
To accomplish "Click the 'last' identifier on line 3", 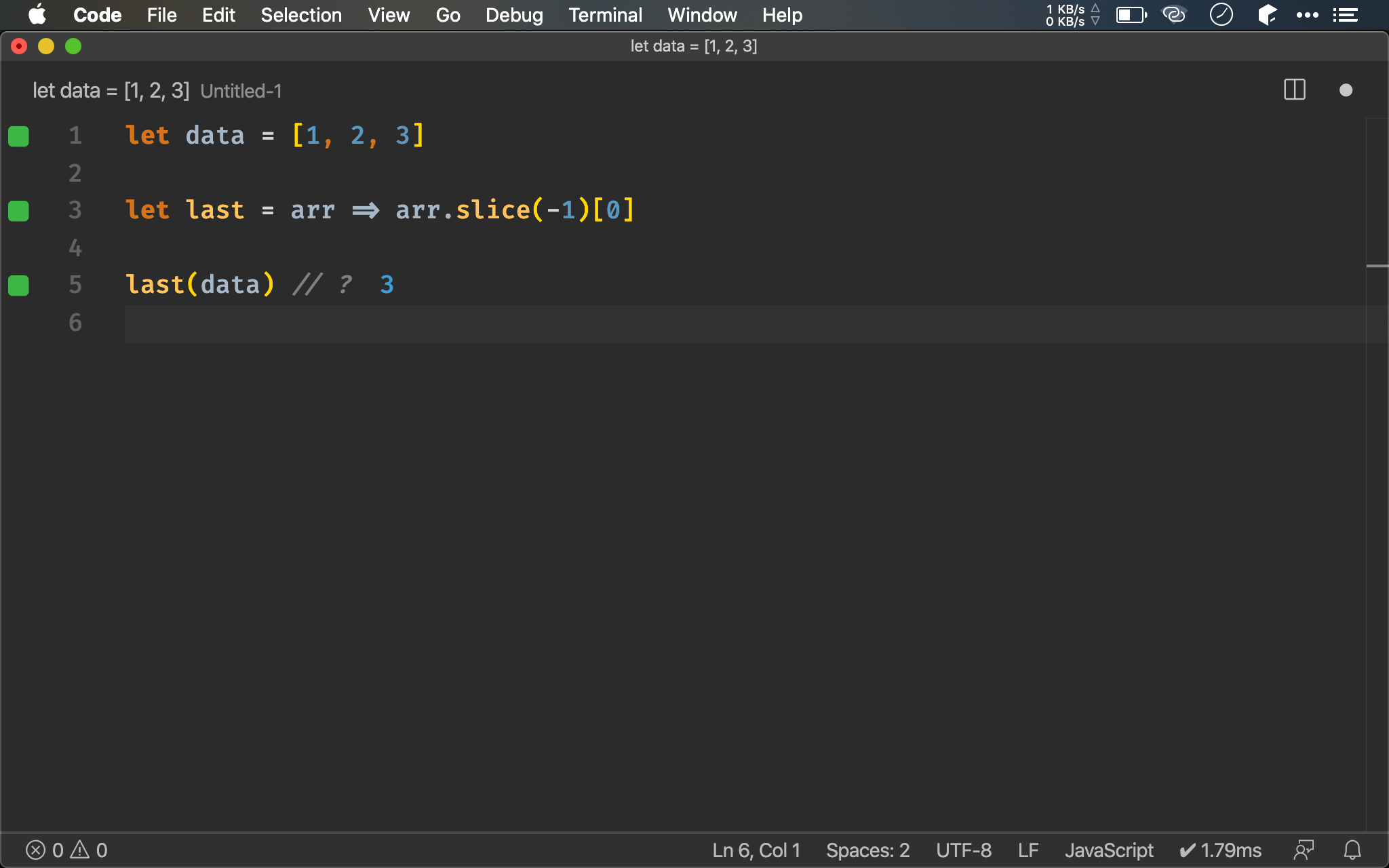I will 215,210.
